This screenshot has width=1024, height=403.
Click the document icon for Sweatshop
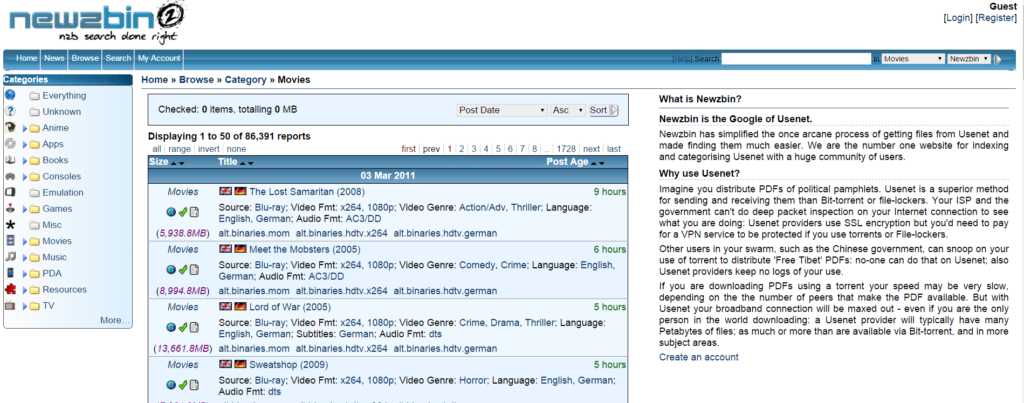194,384
